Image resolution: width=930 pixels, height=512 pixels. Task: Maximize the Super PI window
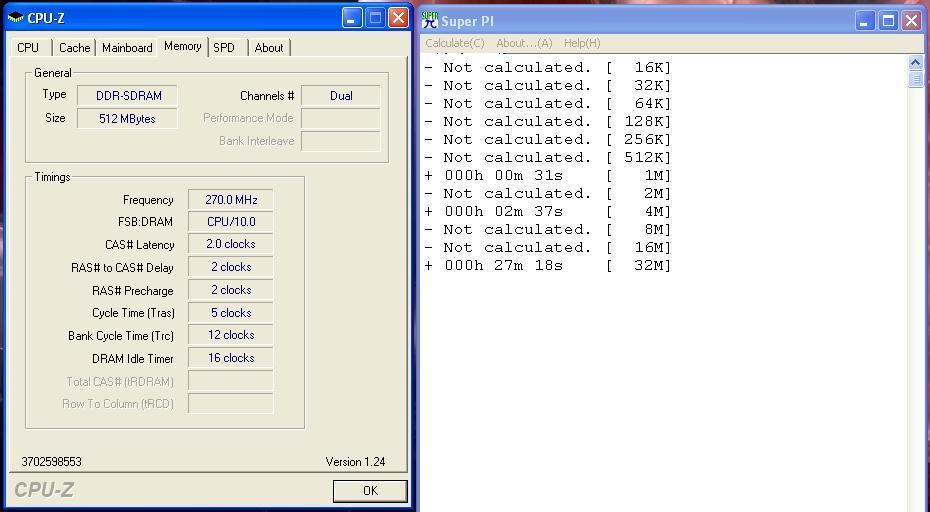(888, 21)
